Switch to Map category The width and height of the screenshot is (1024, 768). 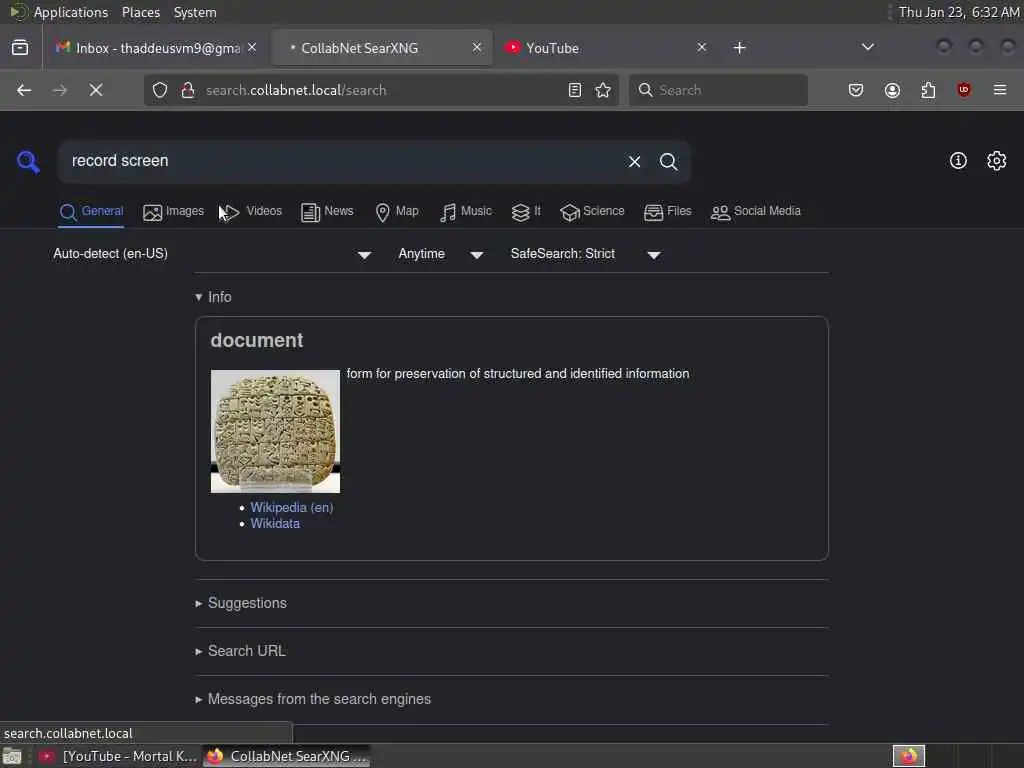pos(397,212)
